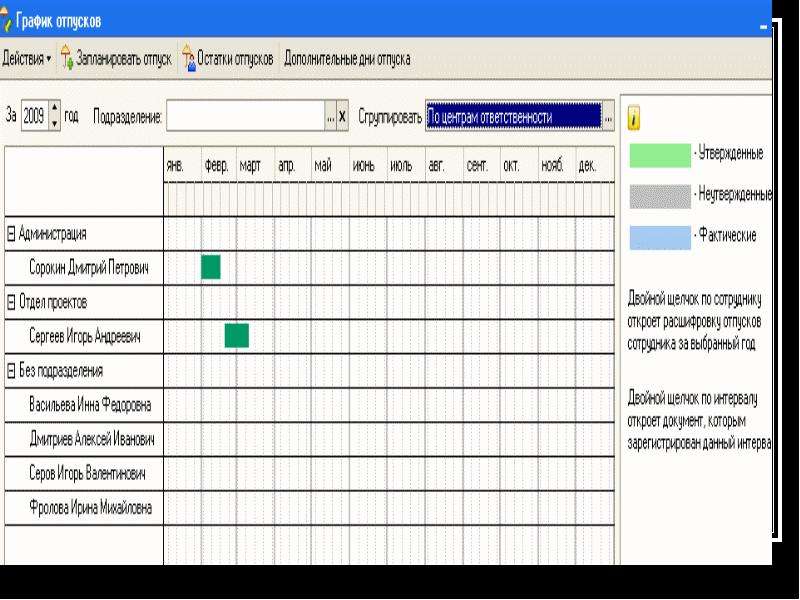Collapse the Отдел проектов group

pyautogui.click(x=11, y=303)
